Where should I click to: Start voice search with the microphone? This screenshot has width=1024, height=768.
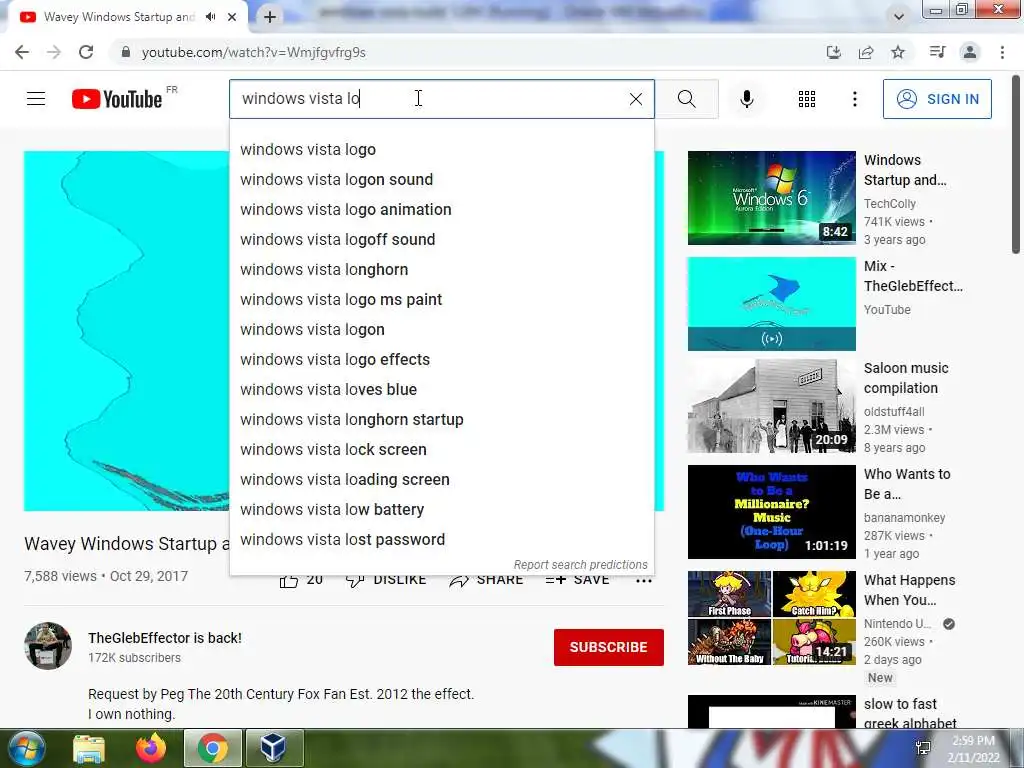[746, 99]
